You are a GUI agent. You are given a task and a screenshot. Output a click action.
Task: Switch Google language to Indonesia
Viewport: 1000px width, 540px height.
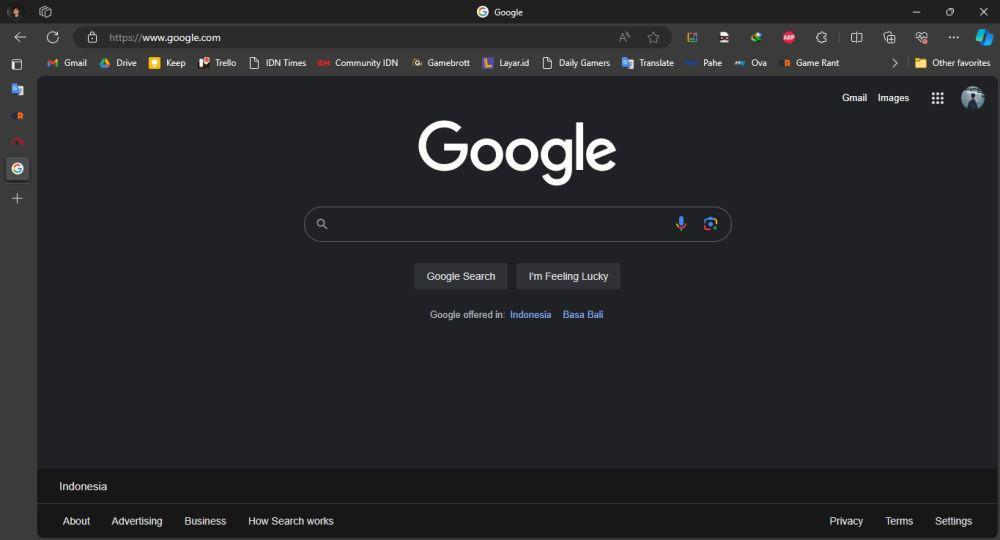coord(531,314)
